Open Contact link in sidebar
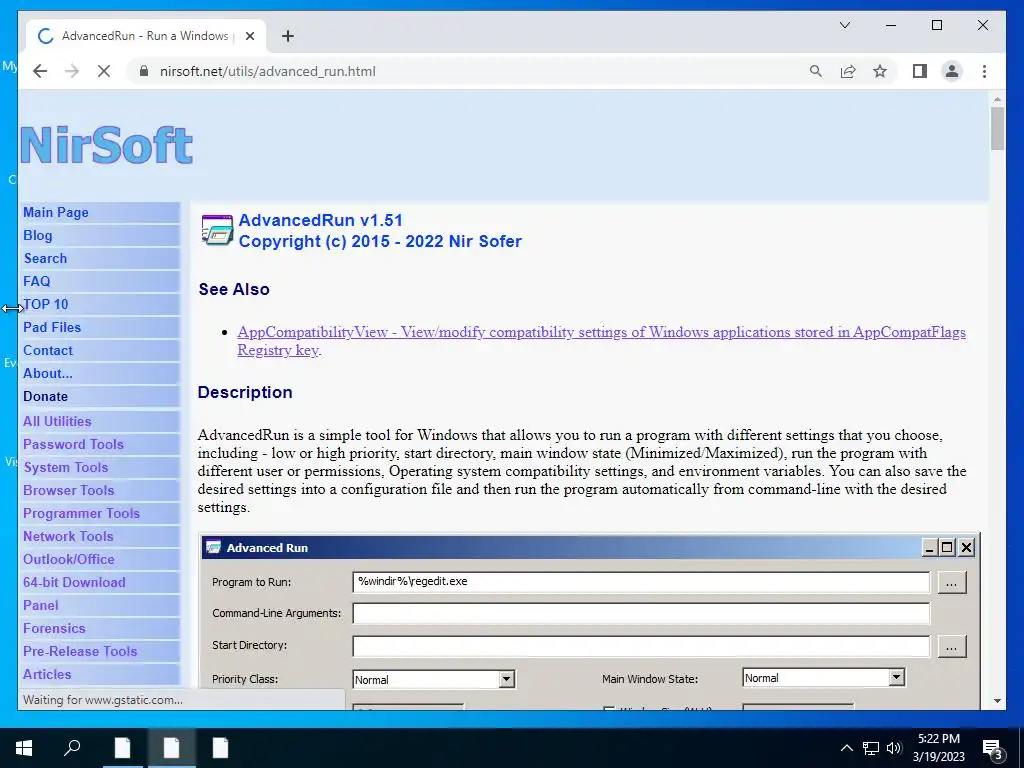This screenshot has width=1024, height=768. pyautogui.click(x=48, y=350)
